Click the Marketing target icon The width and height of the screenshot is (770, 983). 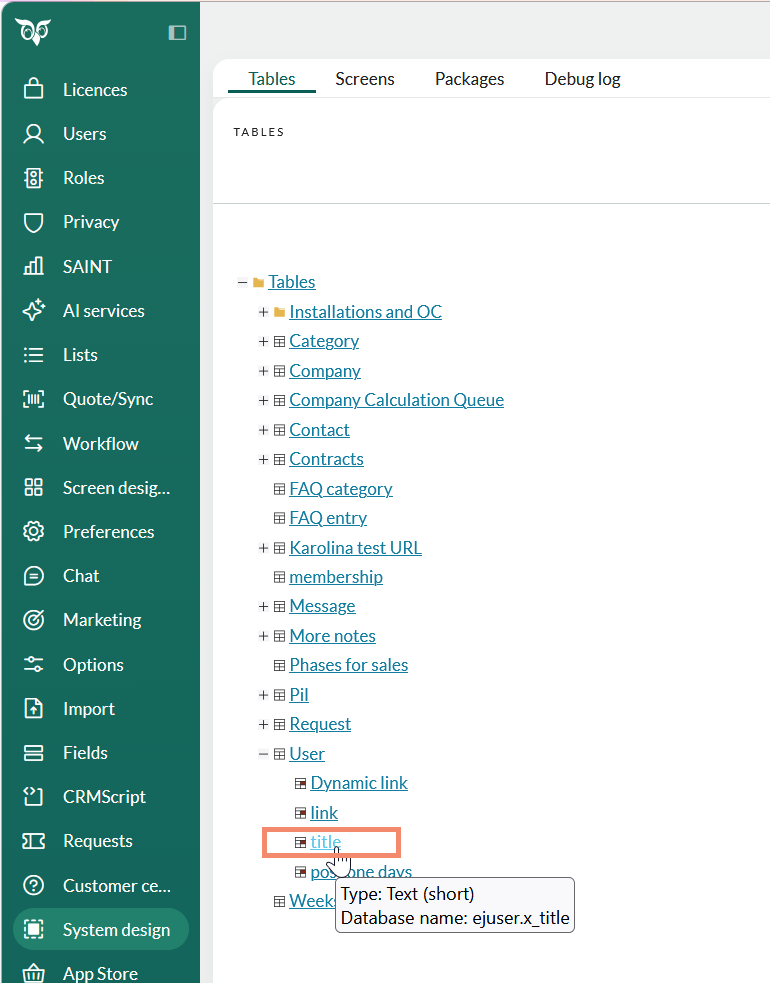pos(34,620)
